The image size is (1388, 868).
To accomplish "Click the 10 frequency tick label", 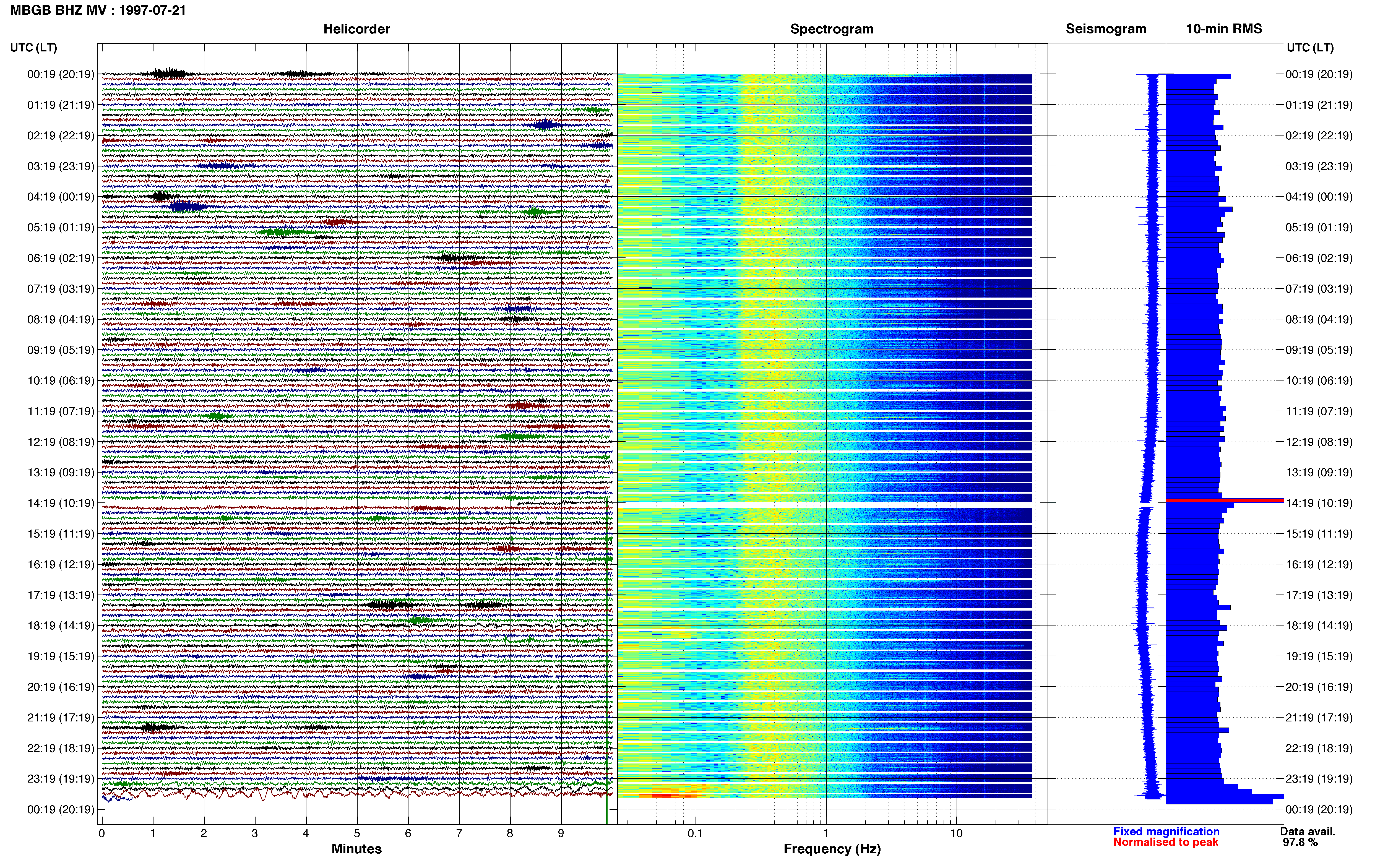I will [x=956, y=833].
